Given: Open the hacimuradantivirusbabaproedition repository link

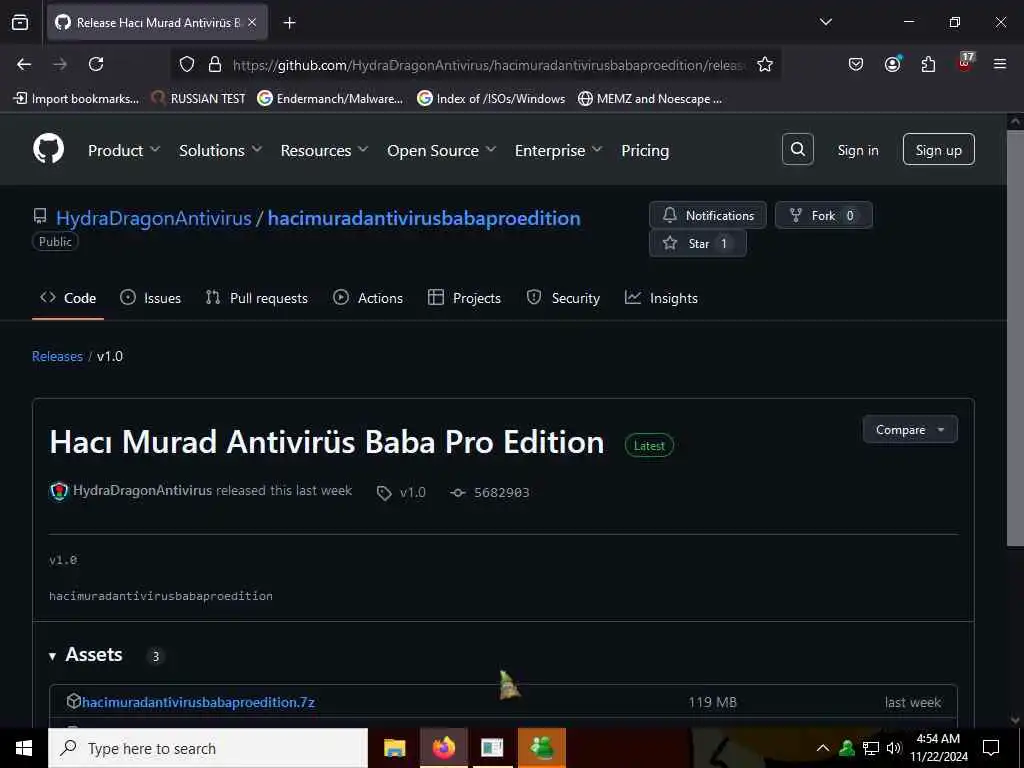Looking at the screenshot, I should [424, 218].
